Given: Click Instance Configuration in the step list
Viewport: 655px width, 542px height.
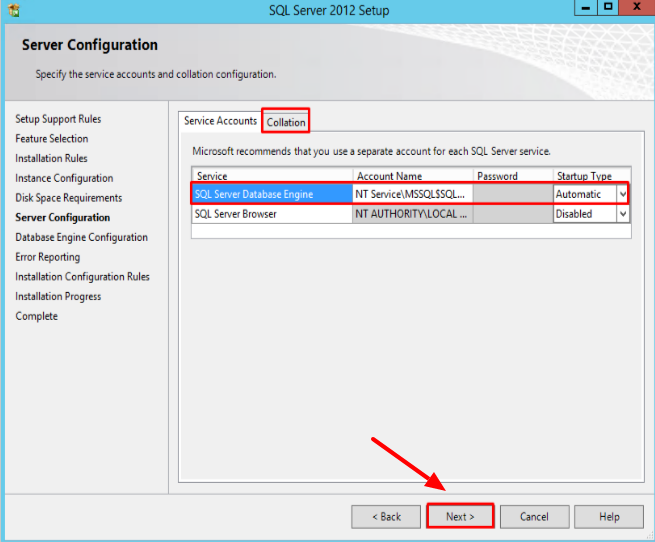Looking at the screenshot, I should click(64, 178).
